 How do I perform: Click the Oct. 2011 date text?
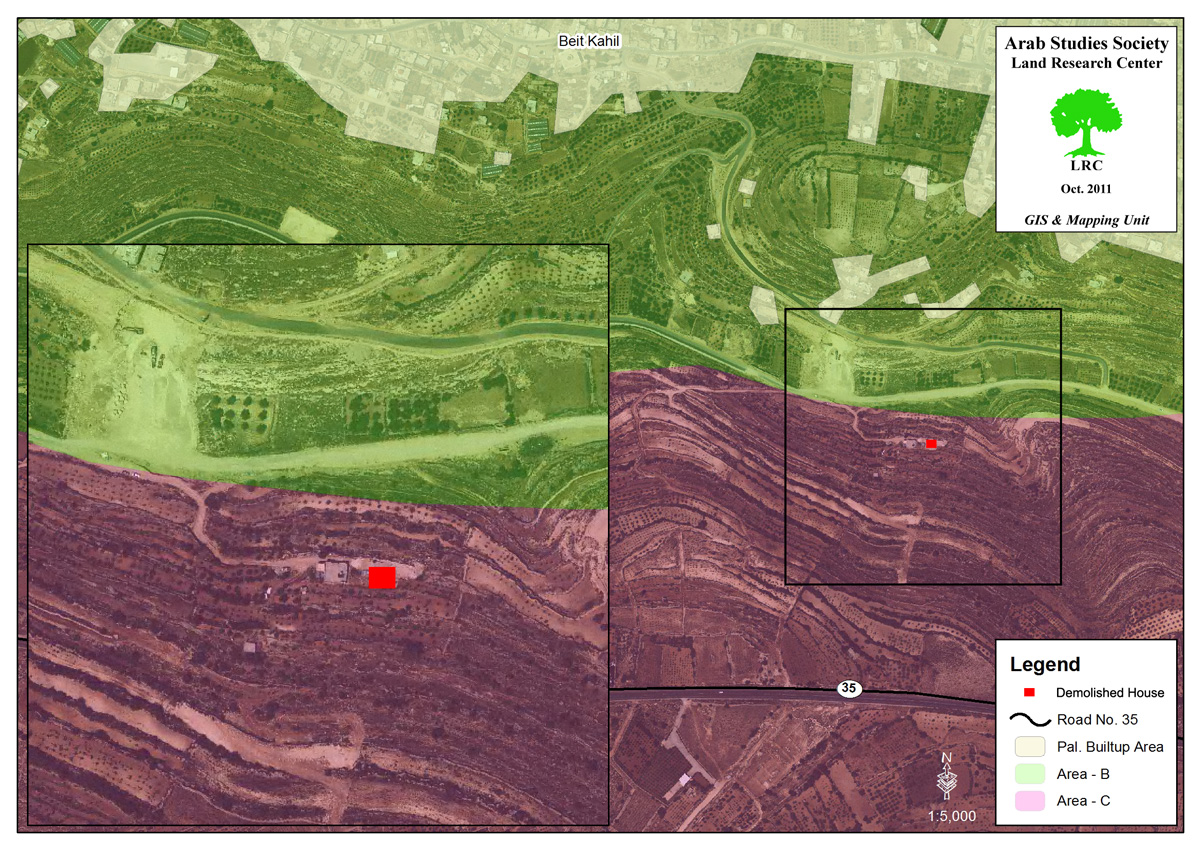[x=1086, y=188]
